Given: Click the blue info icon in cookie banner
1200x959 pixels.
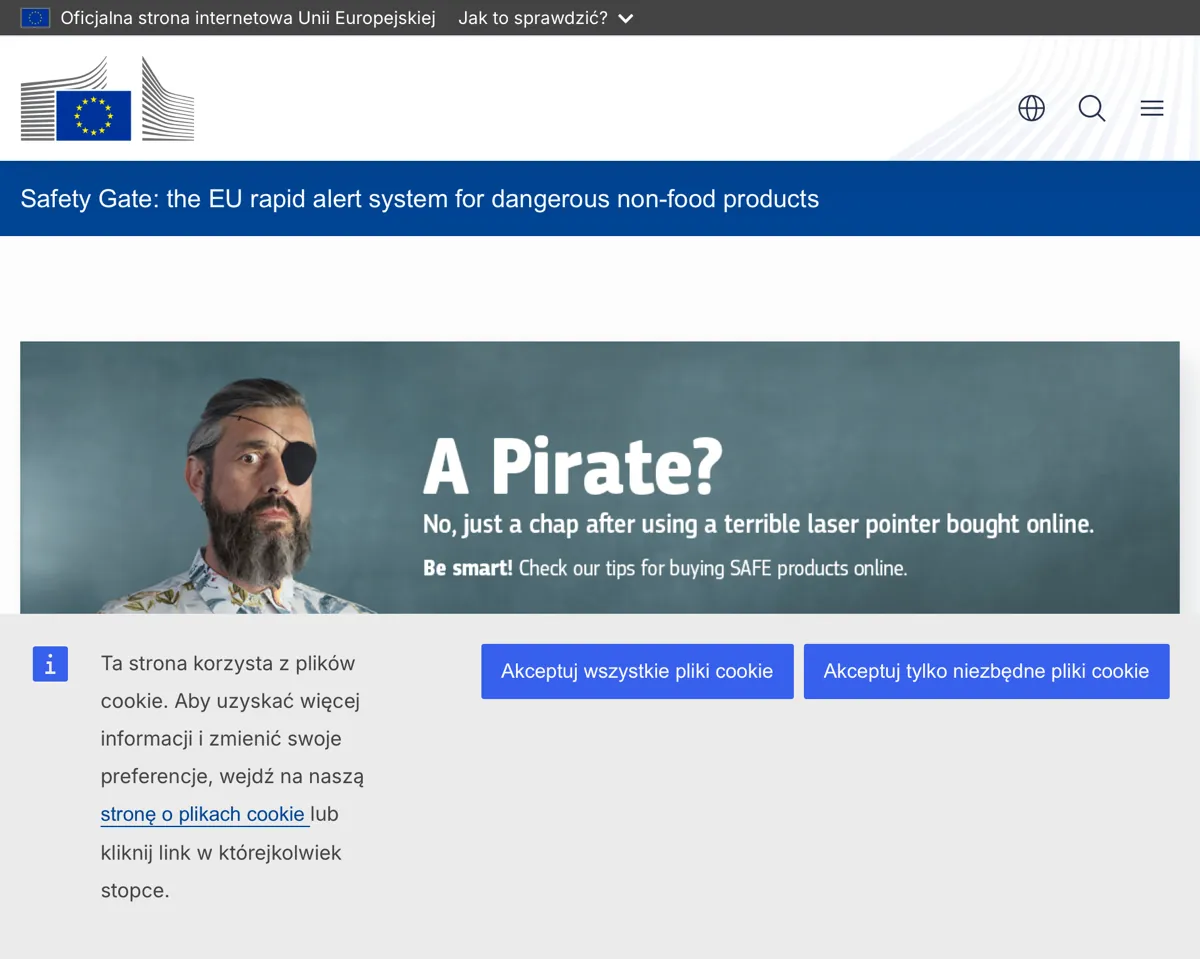Looking at the screenshot, I should 50,664.
